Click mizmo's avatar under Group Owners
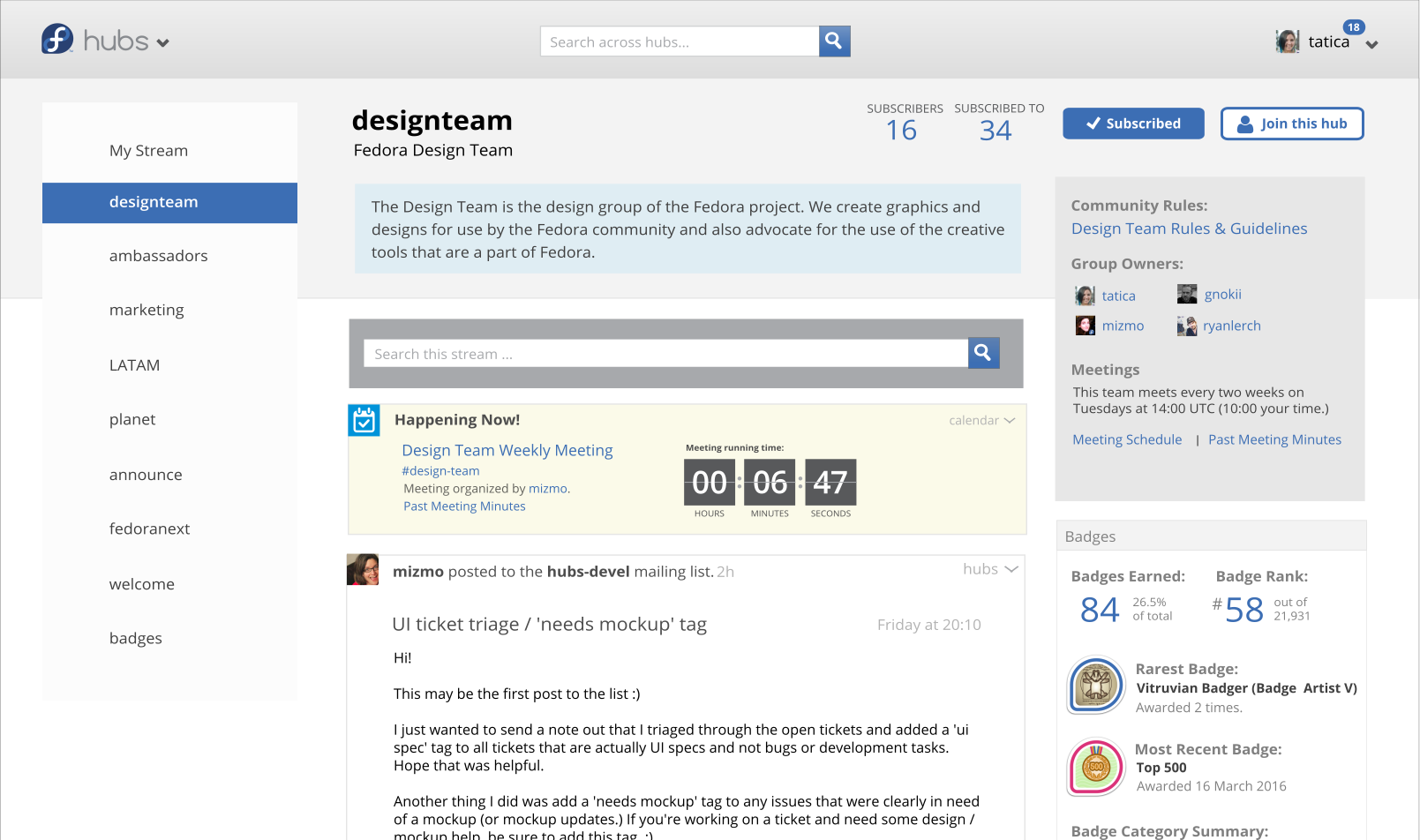This screenshot has width=1420, height=840. click(1085, 326)
